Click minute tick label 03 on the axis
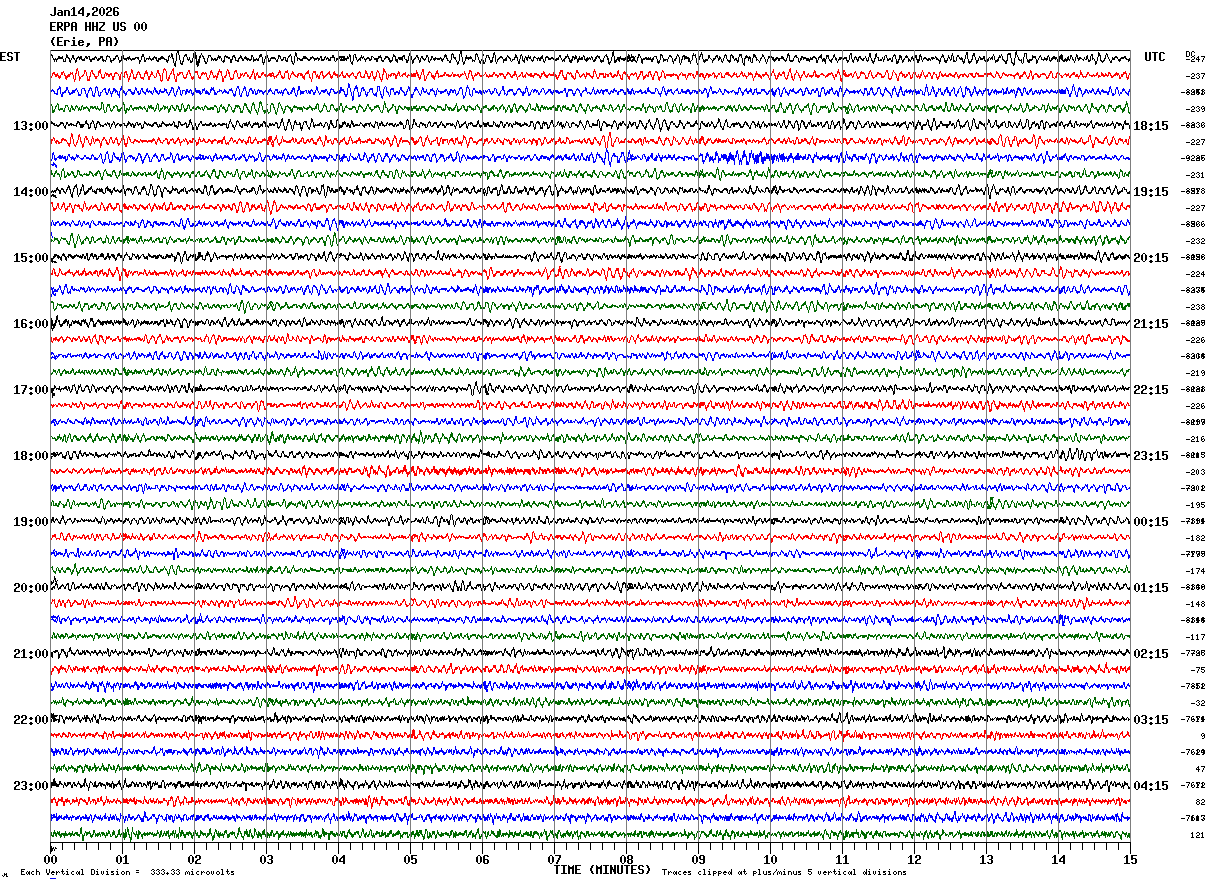The width and height of the screenshot is (1210, 886). [266, 859]
